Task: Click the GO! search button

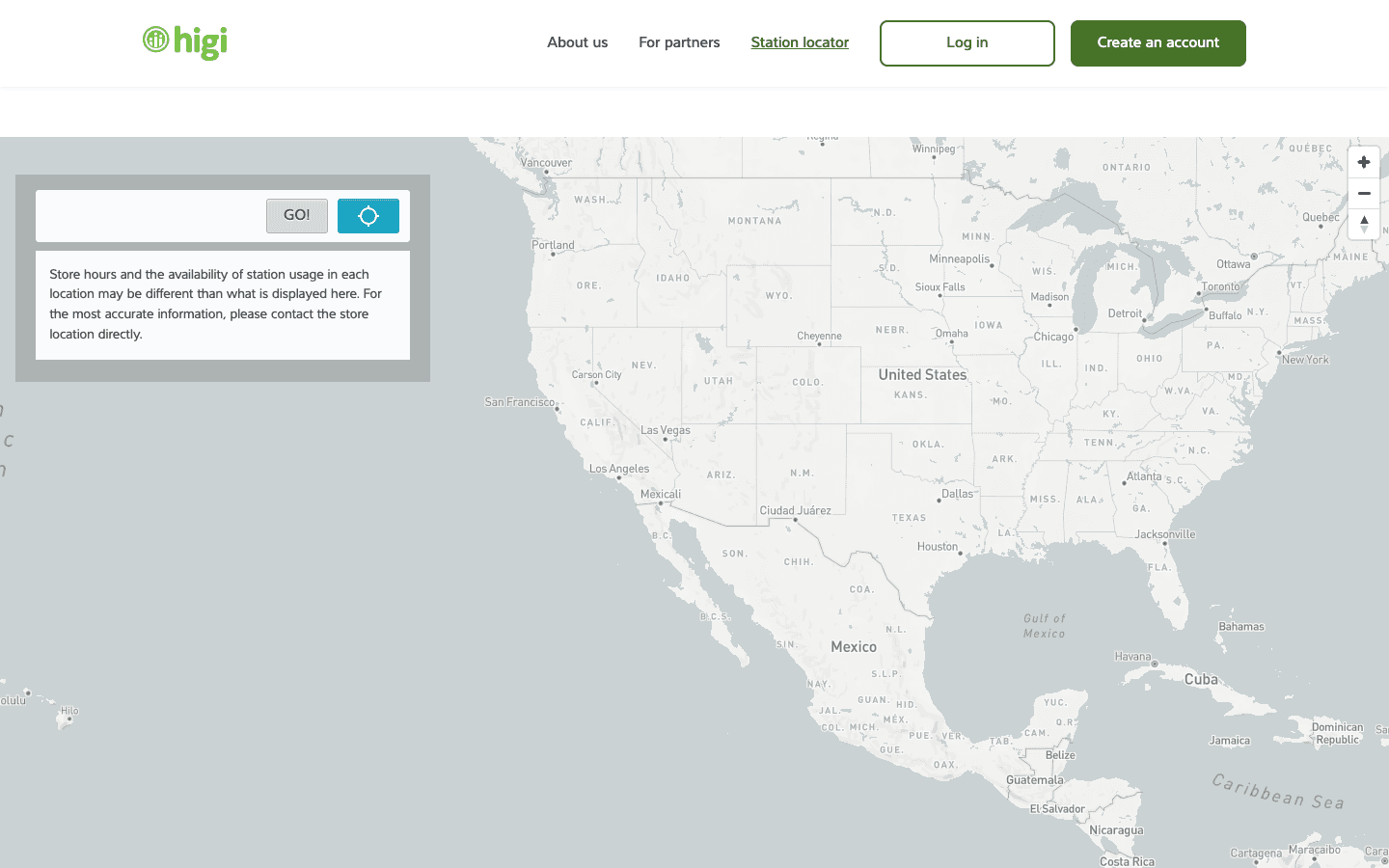Action: tap(297, 216)
